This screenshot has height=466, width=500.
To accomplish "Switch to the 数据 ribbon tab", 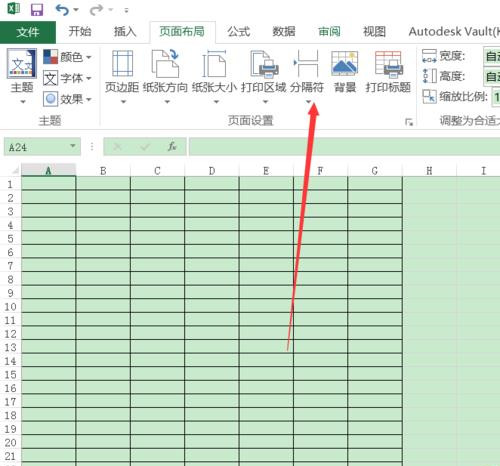I will click(284, 32).
